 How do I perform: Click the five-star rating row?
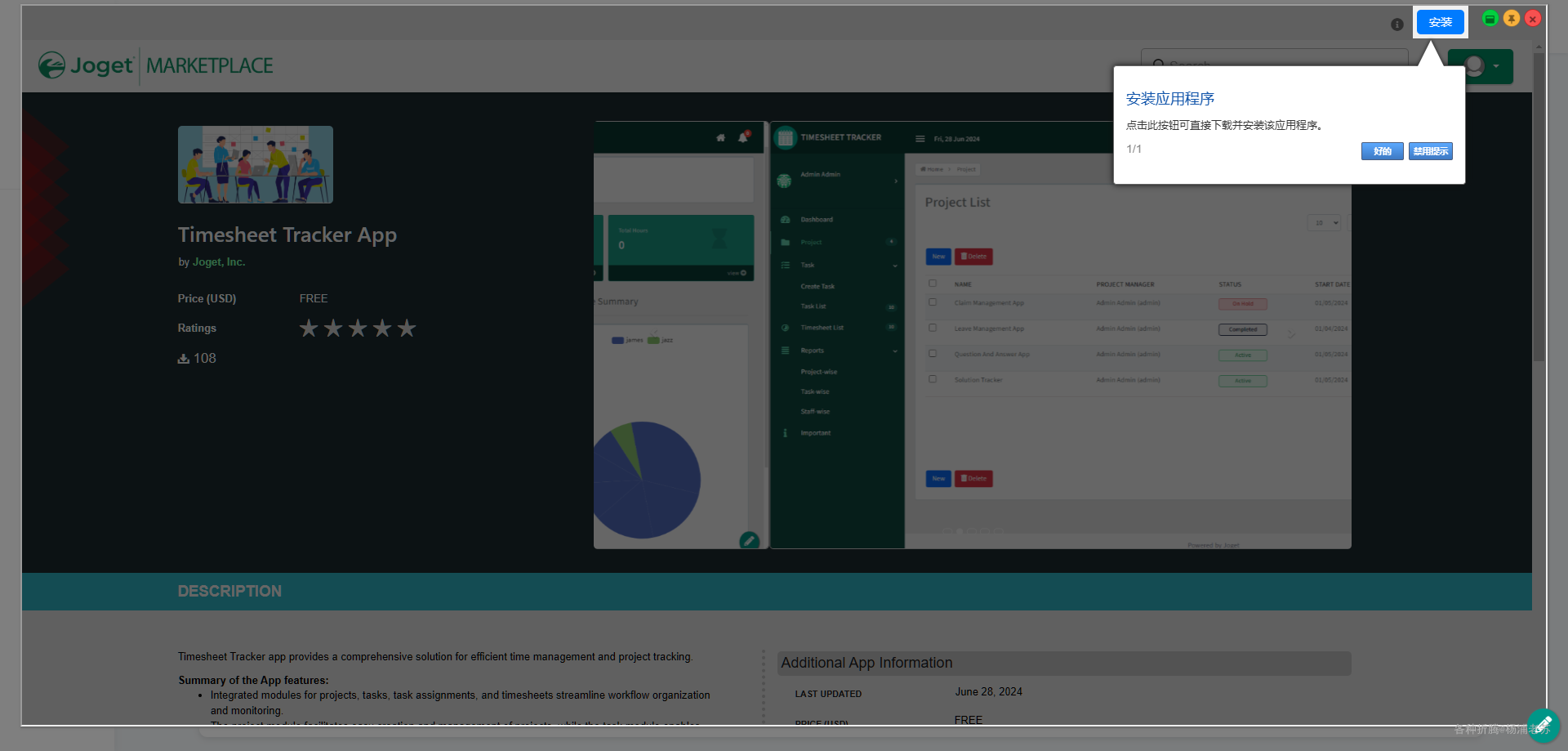point(358,329)
